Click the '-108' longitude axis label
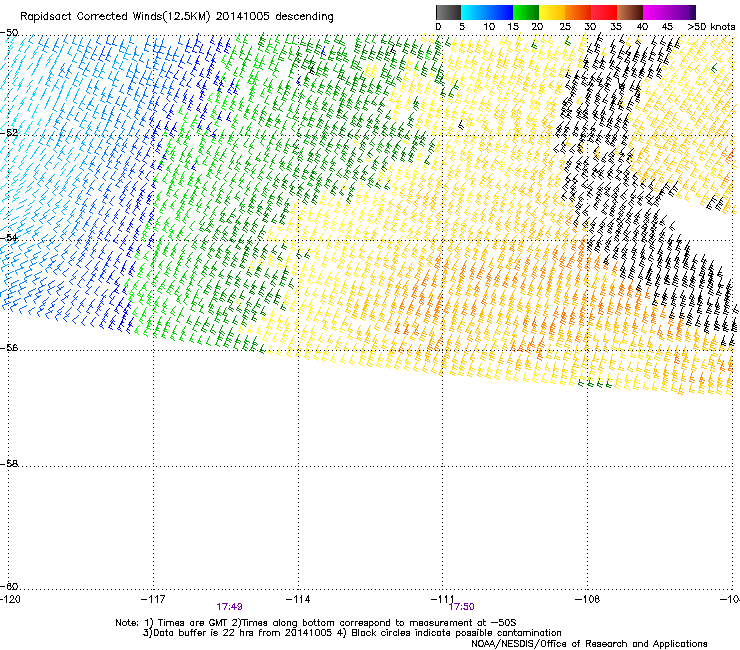 [x=588, y=599]
